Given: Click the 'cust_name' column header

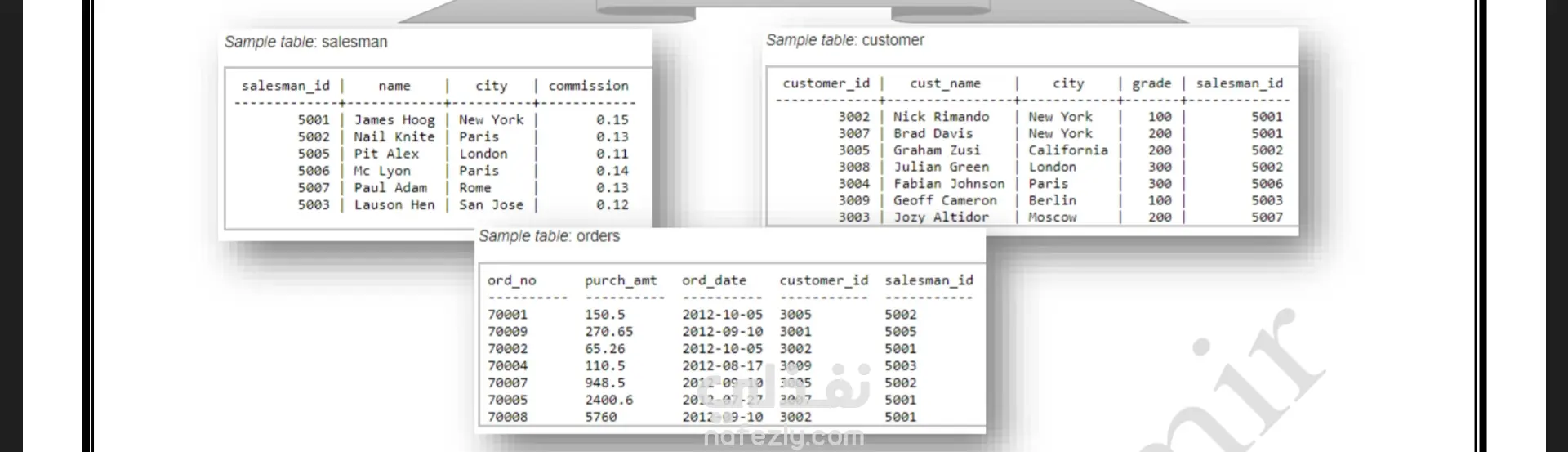Looking at the screenshot, I should (945, 83).
